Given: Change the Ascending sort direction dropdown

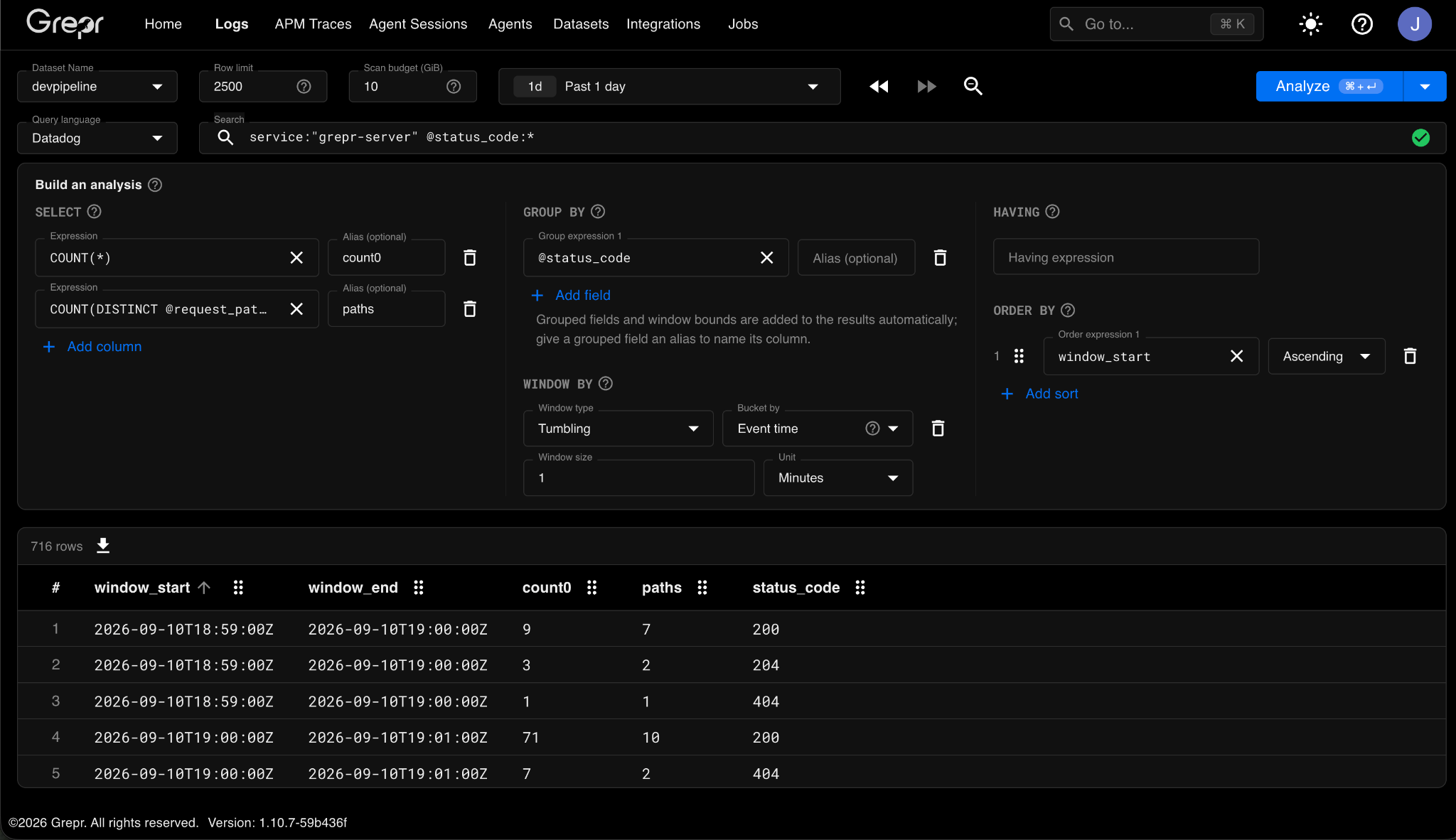Looking at the screenshot, I should tap(1326, 356).
